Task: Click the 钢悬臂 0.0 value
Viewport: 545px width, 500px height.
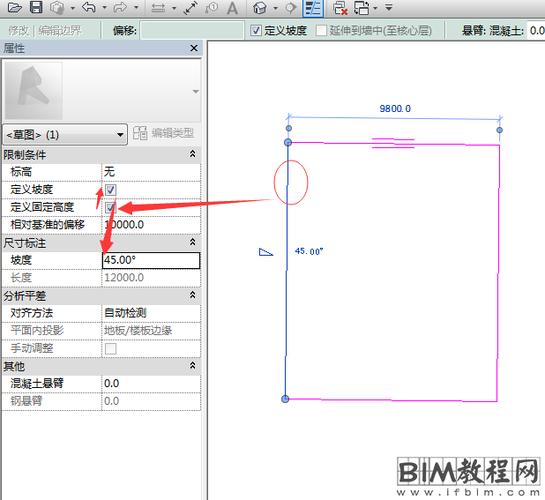Action: point(151,401)
